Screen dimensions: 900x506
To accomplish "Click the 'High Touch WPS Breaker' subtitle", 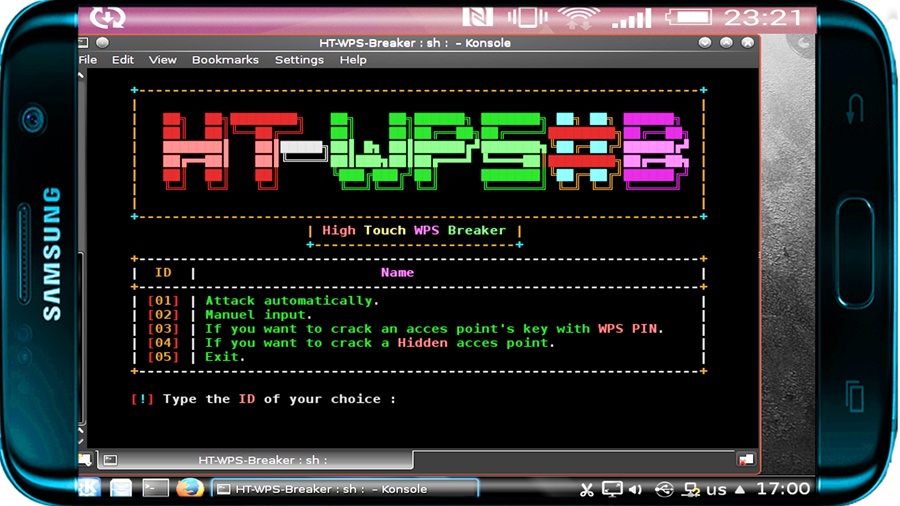I will tap(414, 231).
